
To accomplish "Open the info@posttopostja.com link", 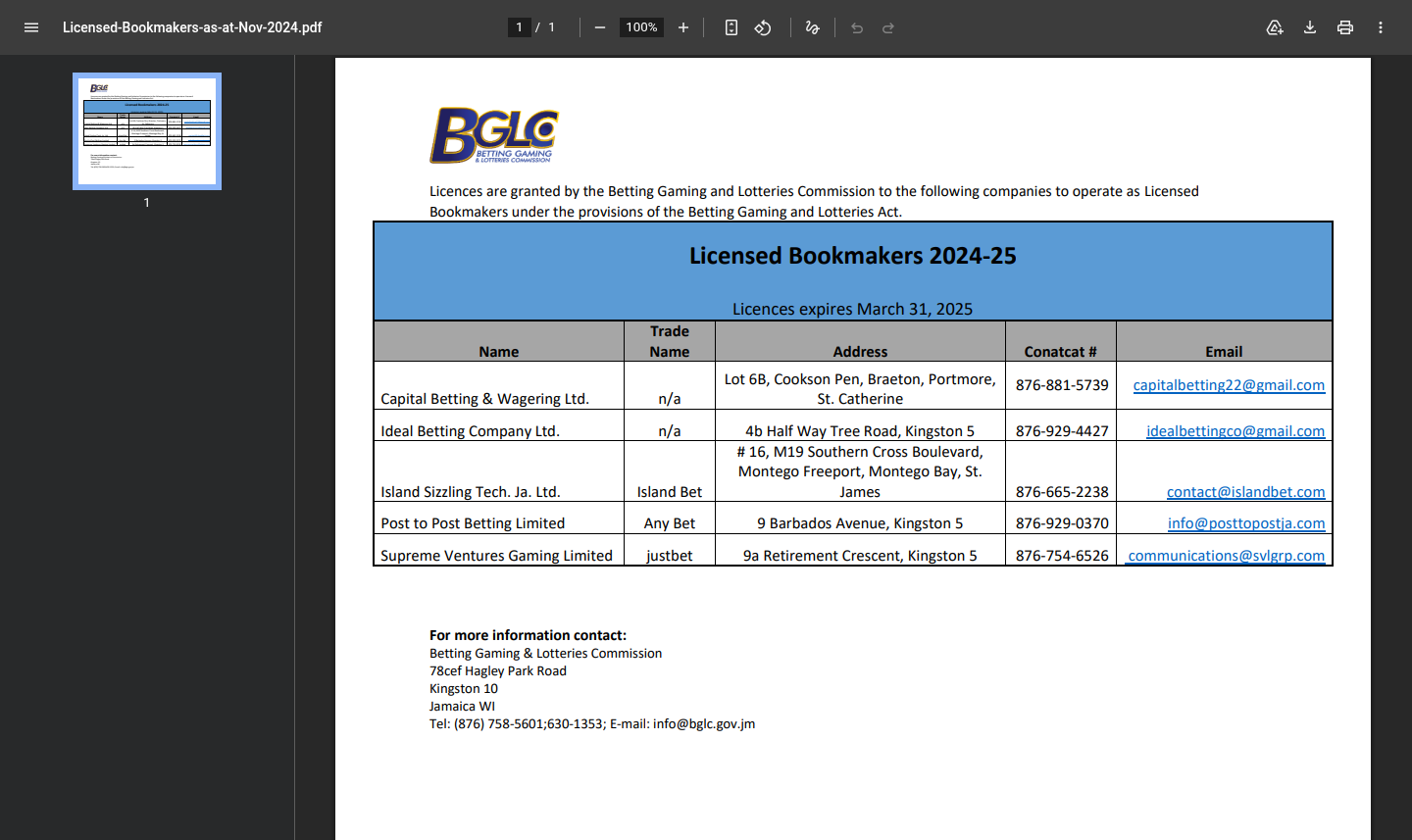I will [1246, 523].
